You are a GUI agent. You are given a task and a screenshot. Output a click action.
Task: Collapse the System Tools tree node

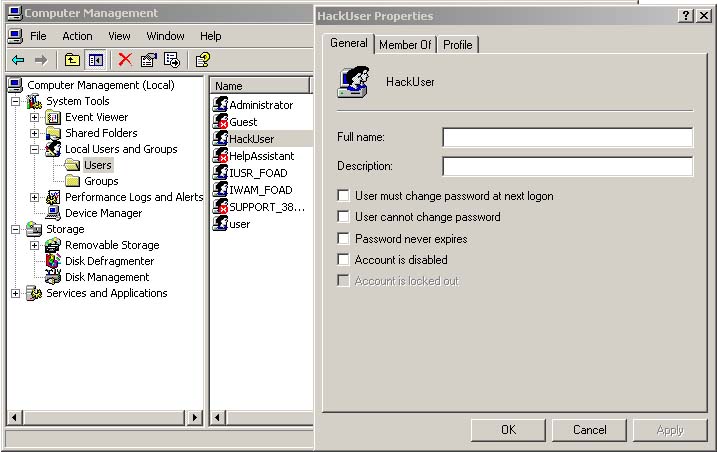[x=16, y=101]
